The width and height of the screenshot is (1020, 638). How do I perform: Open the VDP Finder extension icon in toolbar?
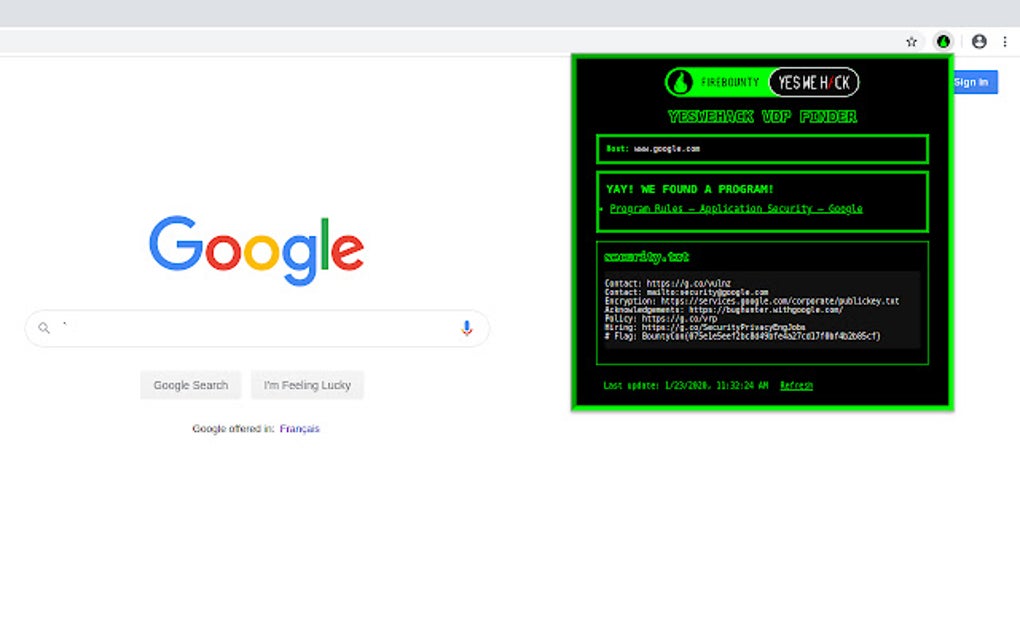(943, 41)
